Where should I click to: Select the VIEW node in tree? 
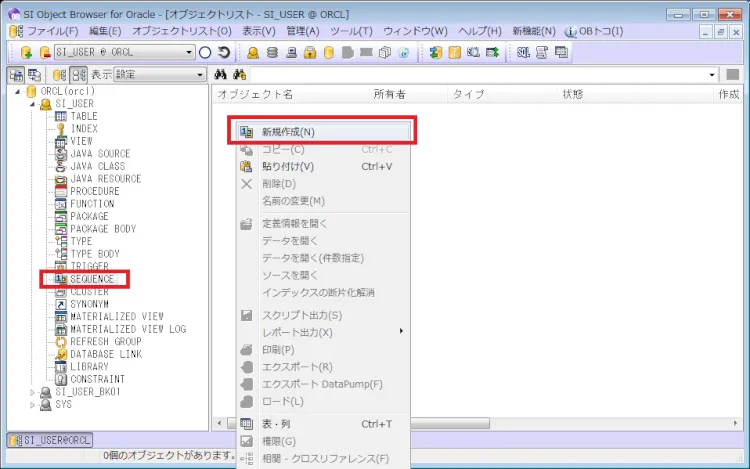coord(81,141)
